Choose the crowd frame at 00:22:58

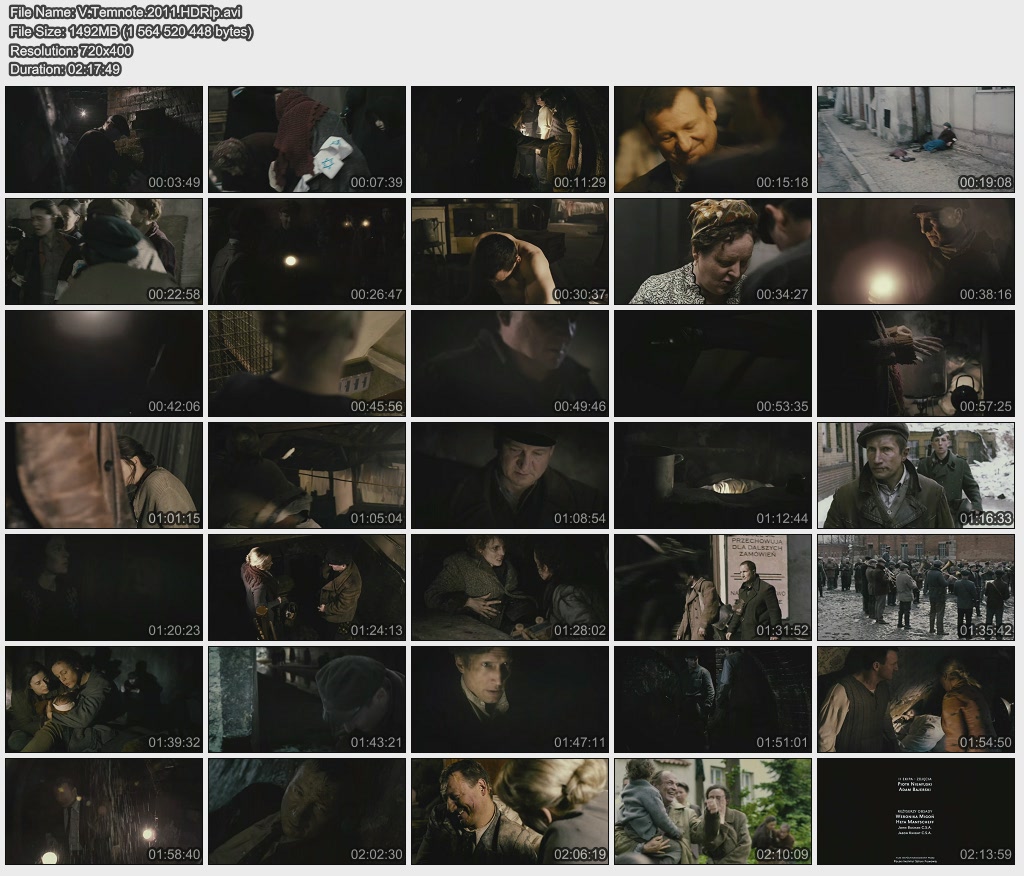(104, 251)
